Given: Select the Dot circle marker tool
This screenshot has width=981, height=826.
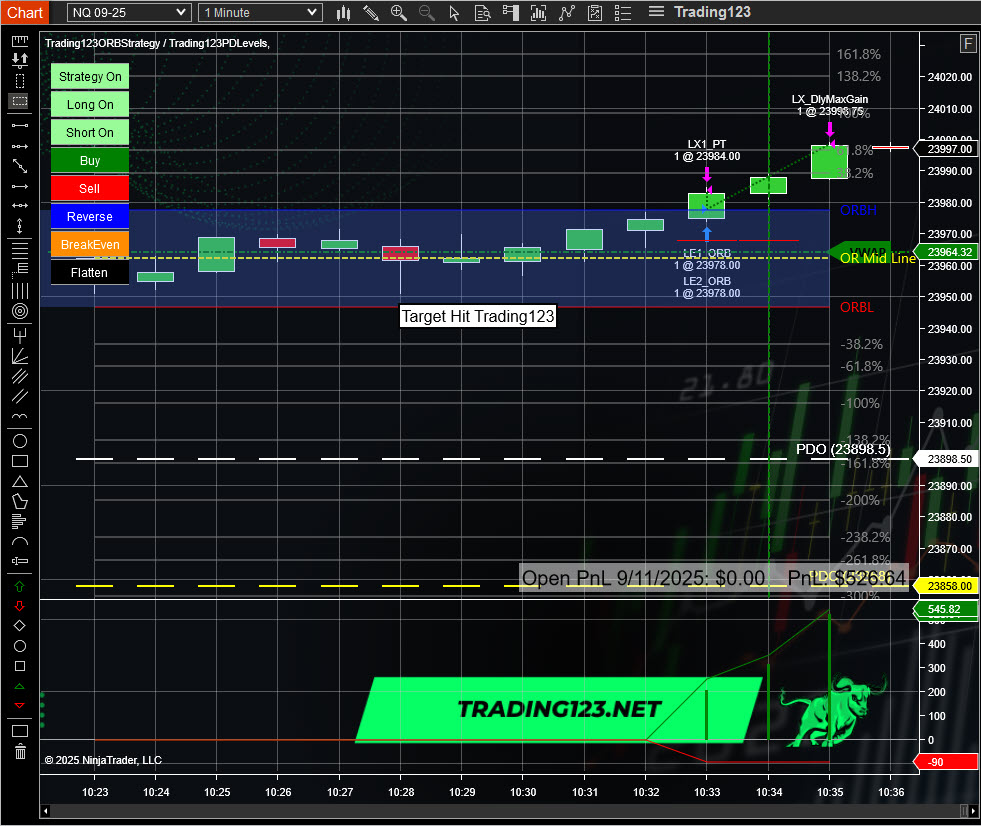Looking at the screenshot, I should 19,646.
